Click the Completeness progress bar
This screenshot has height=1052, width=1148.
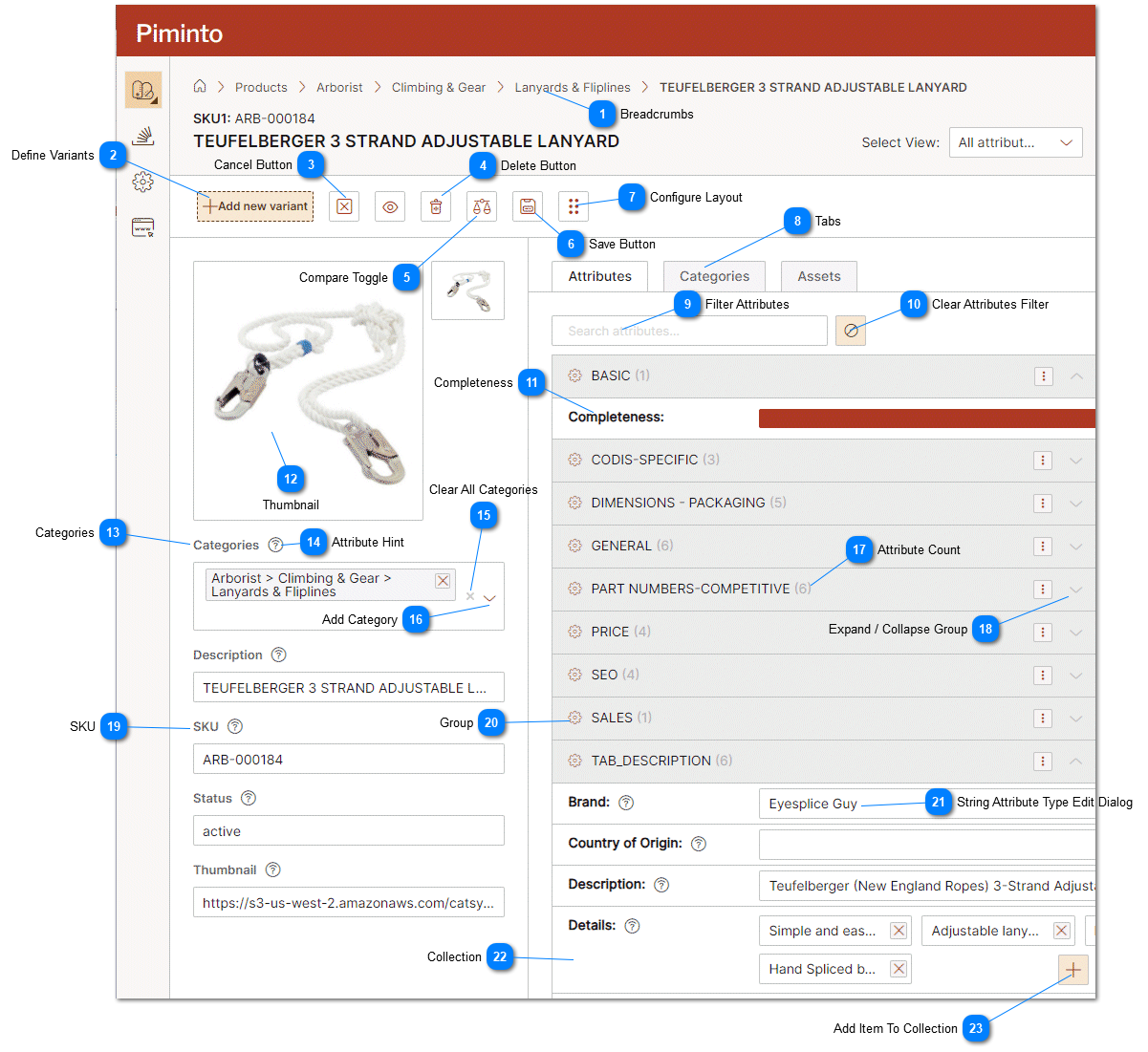927,418
